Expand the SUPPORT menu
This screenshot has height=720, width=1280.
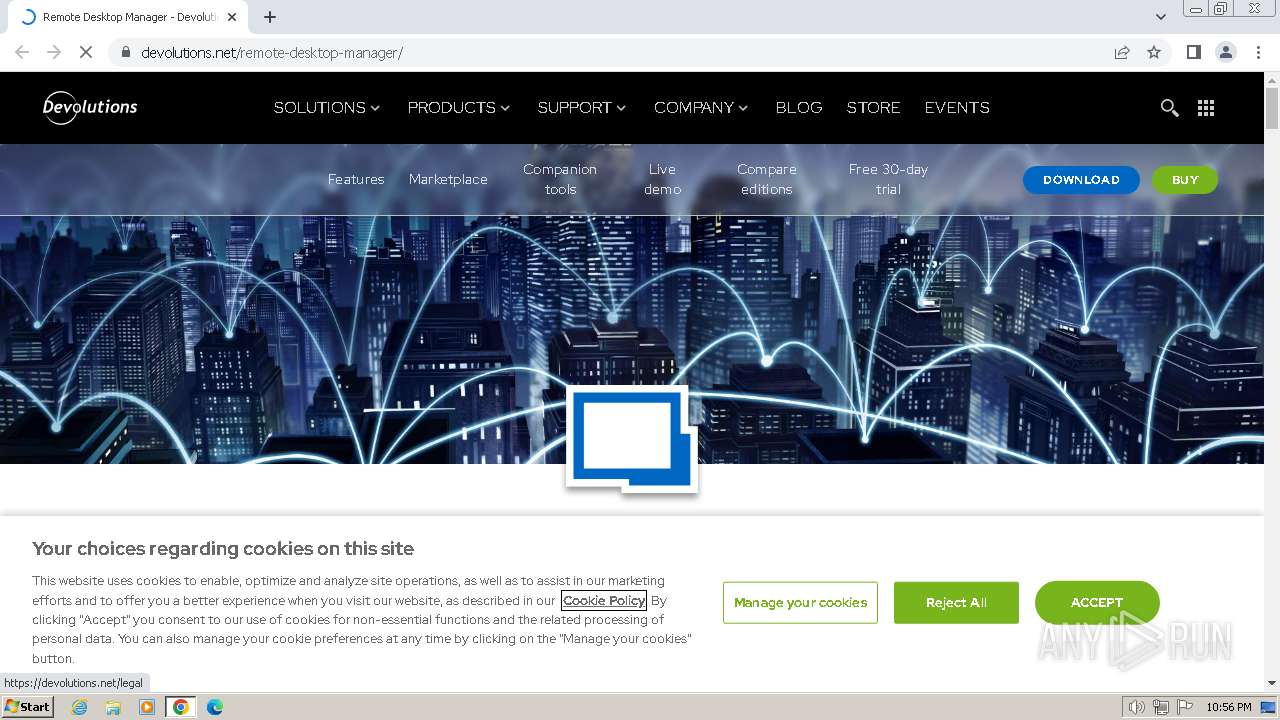(x=582, y=107)
